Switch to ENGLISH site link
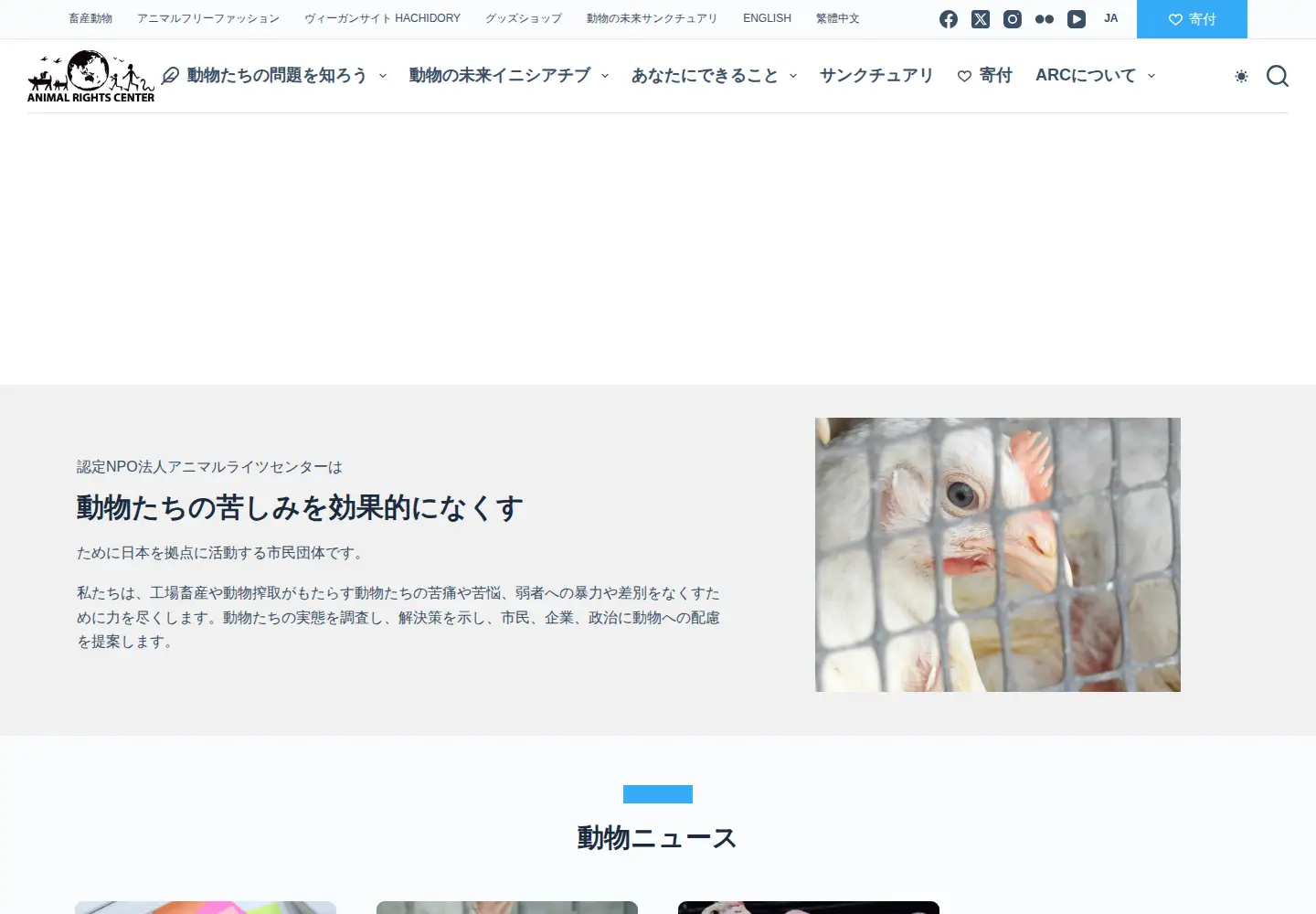This screenshot has width=1316, height=914. (767, 18)
